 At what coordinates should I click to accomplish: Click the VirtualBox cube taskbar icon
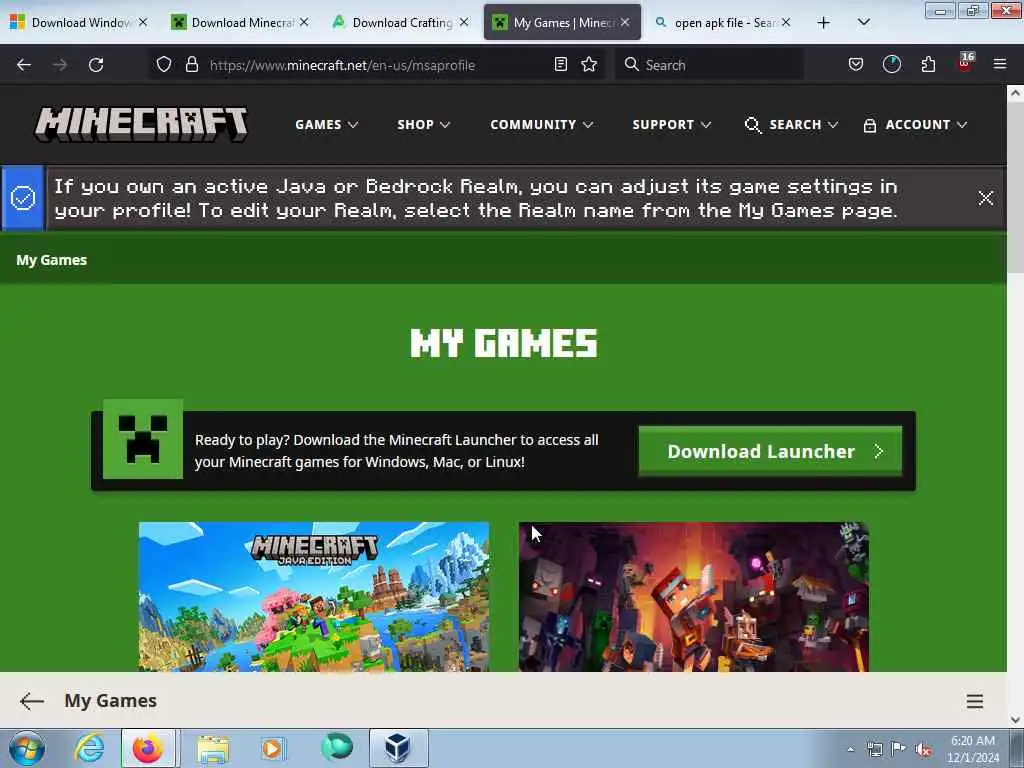pos(398,748)
